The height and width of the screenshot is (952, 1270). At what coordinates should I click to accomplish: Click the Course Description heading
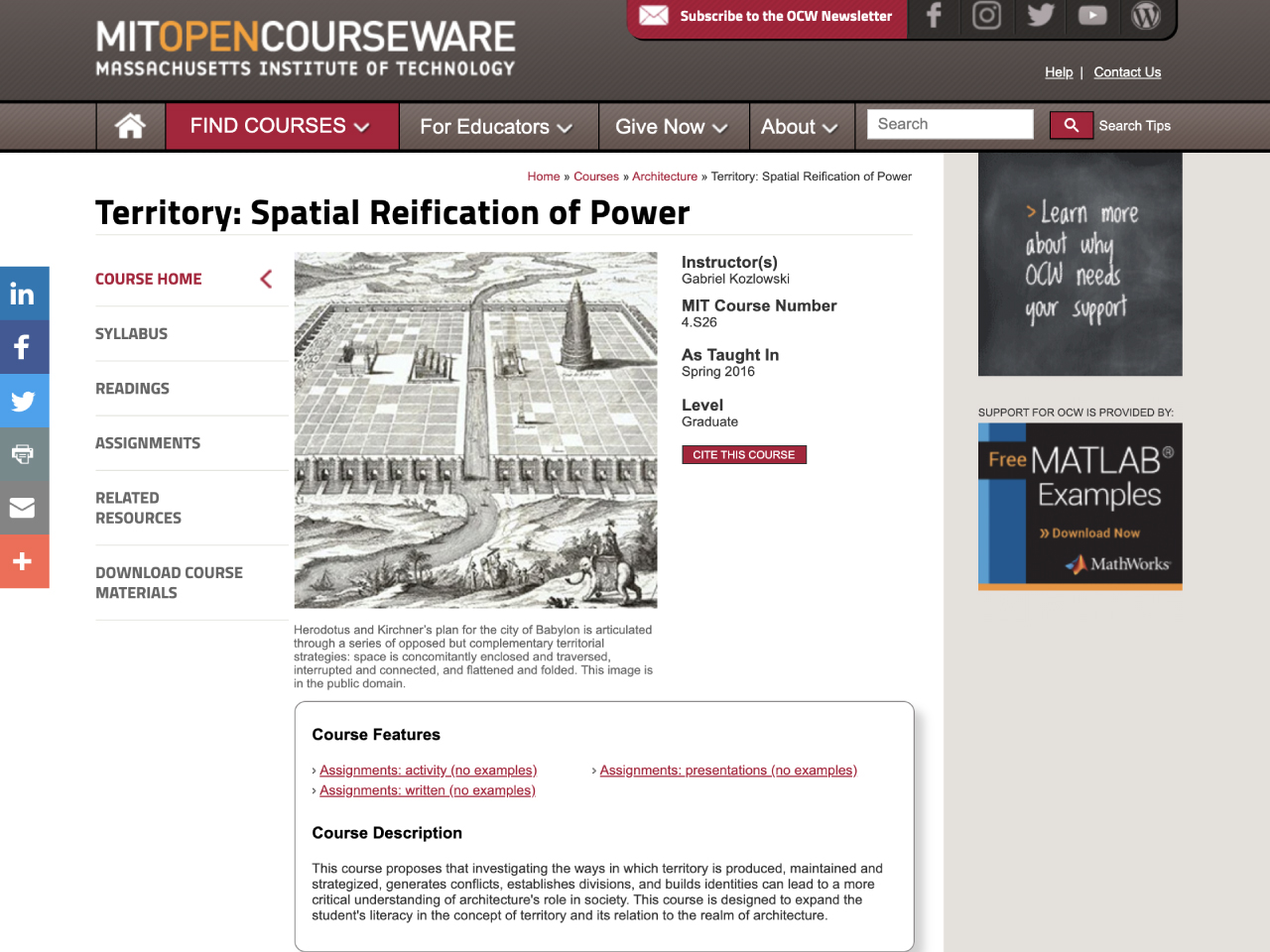(x=387, y=833)
